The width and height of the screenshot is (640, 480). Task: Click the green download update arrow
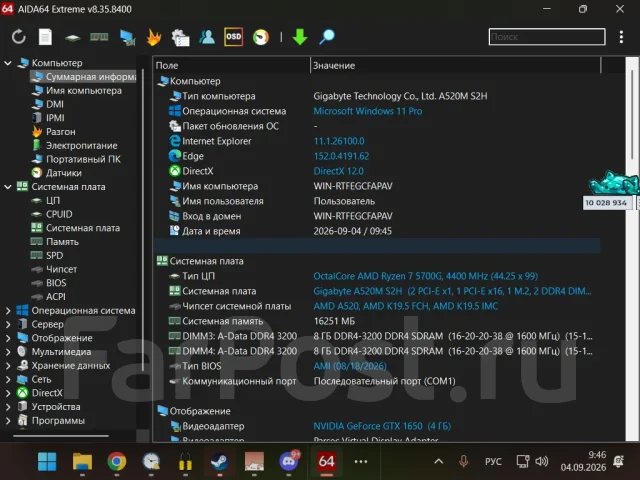coord(300,37)
